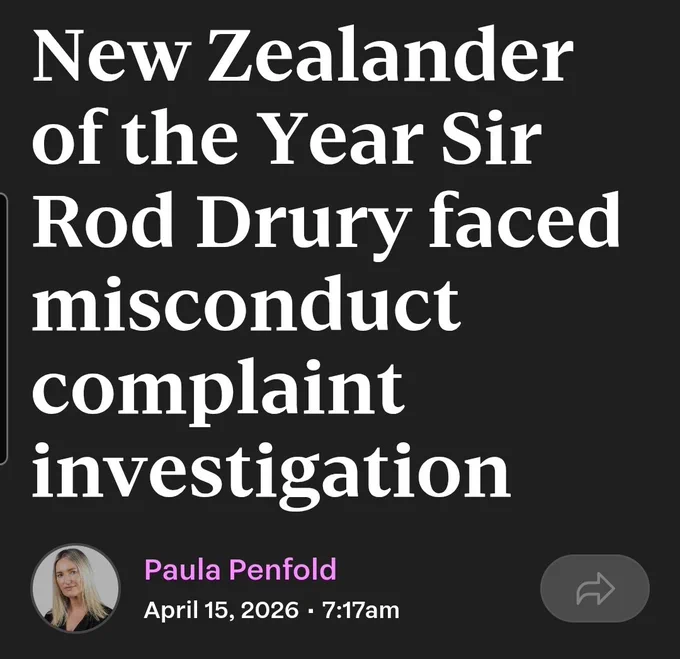Image resolution: width=680 pixels, height=659 pixels.
Task: Select the April 15, 2026 publish date
Action: 221,610
